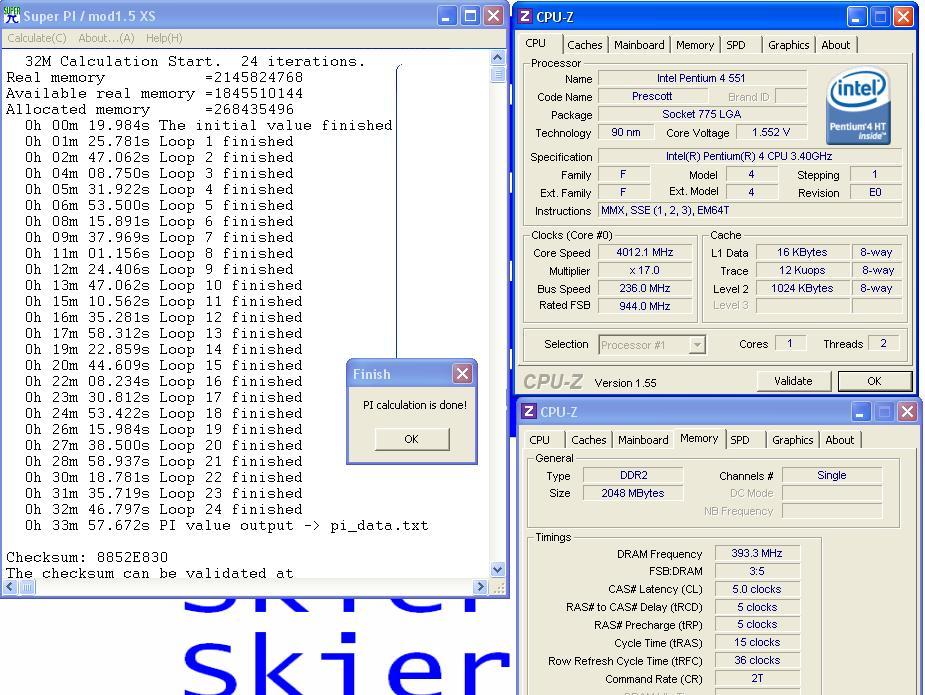Click OK button in upper CPU-Z window
The width and height of the screenshot is (925, 695).
pos(874,381)
